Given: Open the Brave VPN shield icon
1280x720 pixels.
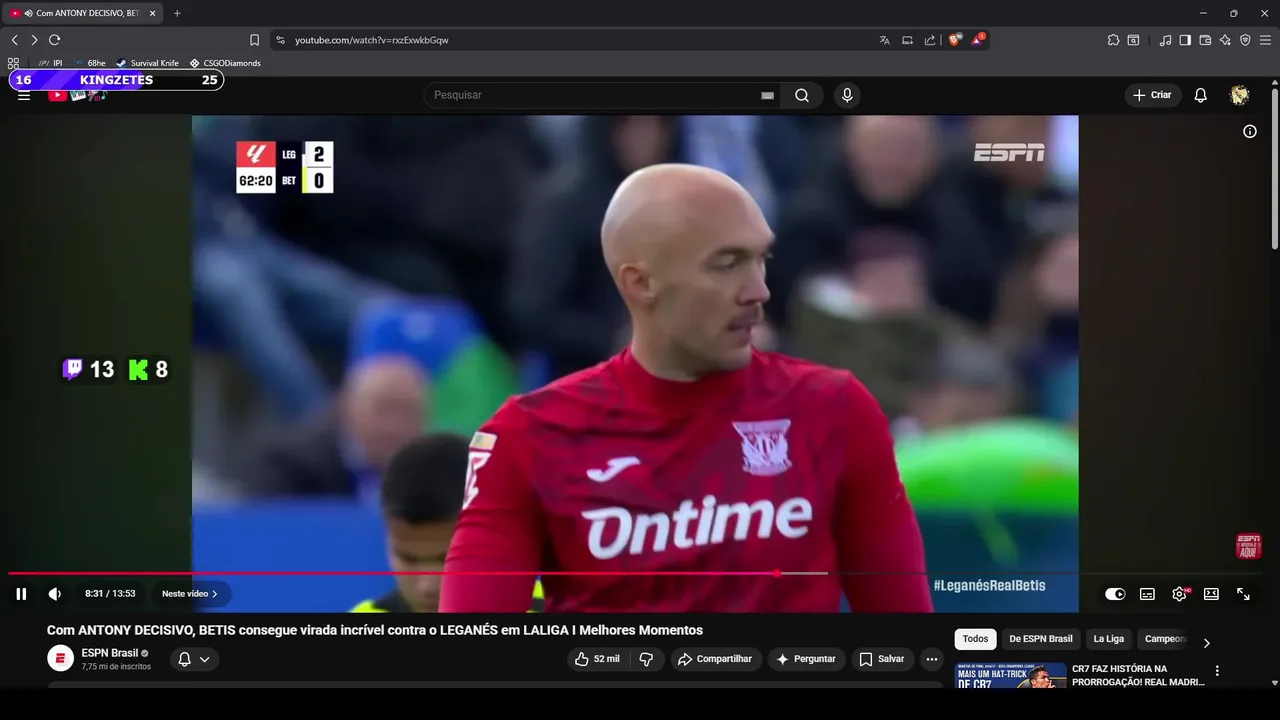Looking at the screenshot, I should click(1245, 40).
